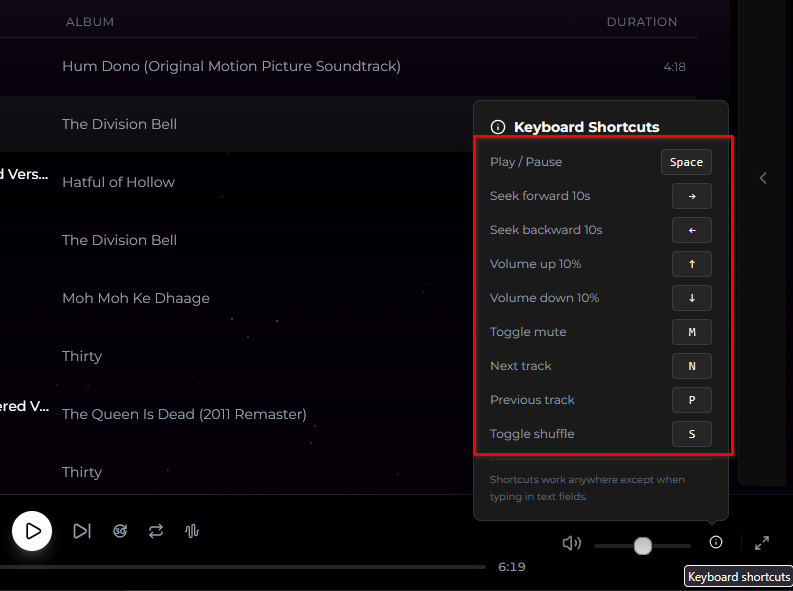
Task: Click the Toggle shuffle label
Action: [532, 434]
